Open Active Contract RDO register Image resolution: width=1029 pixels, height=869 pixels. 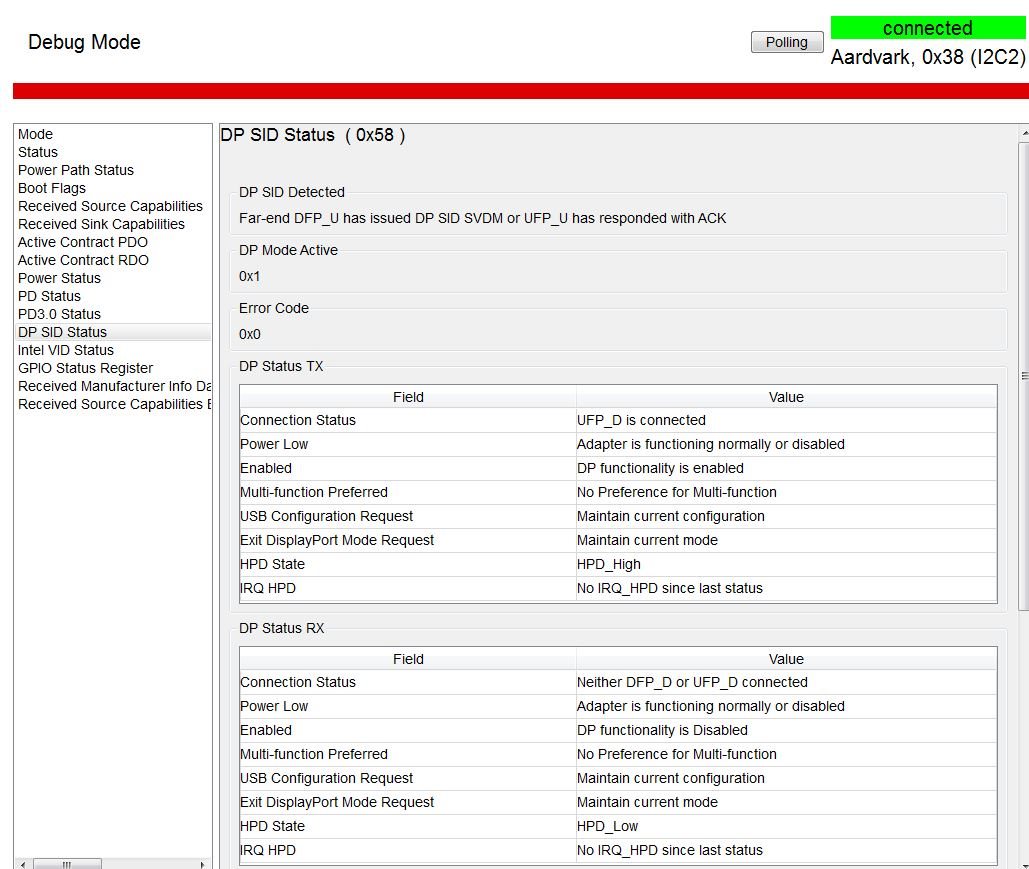(83, 260)
